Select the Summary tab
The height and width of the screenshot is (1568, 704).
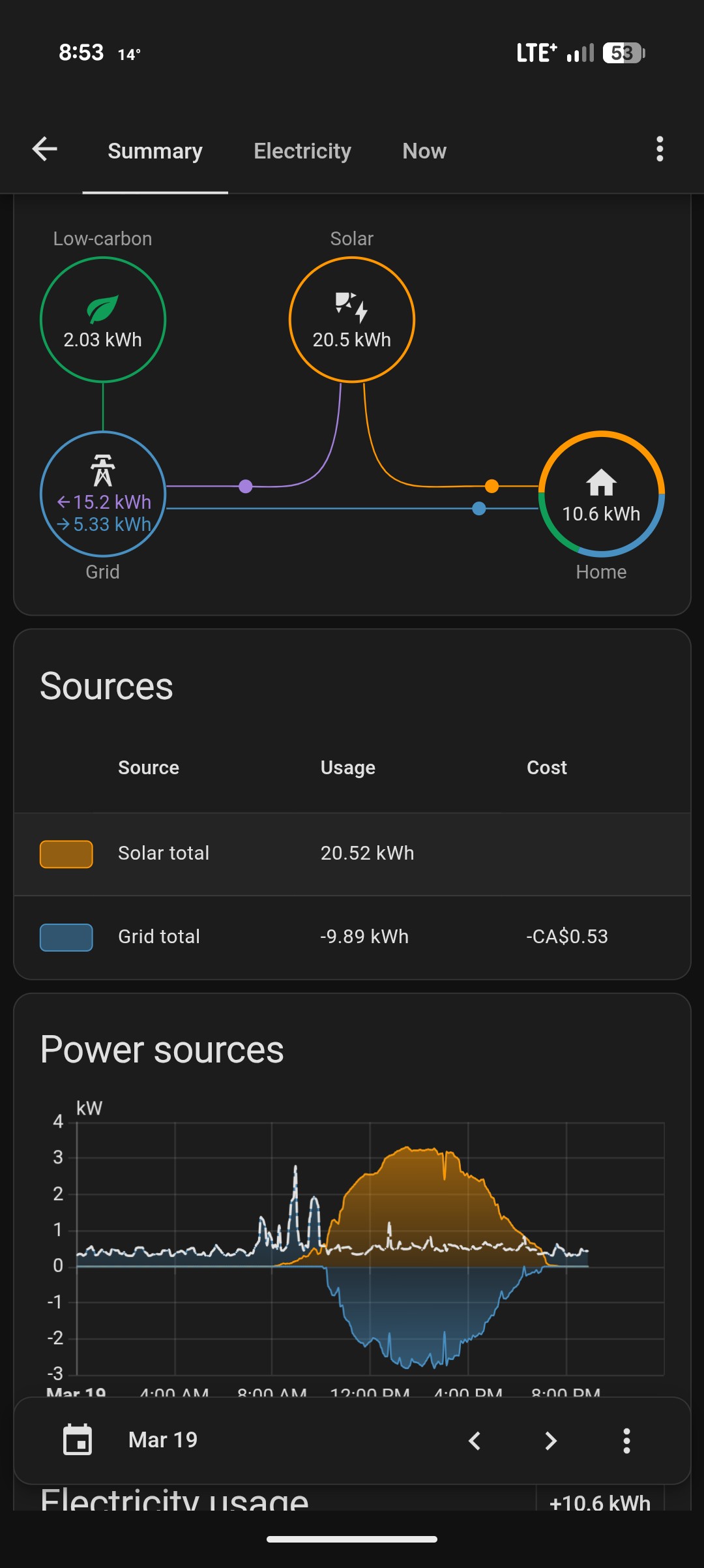pos(155,151)
